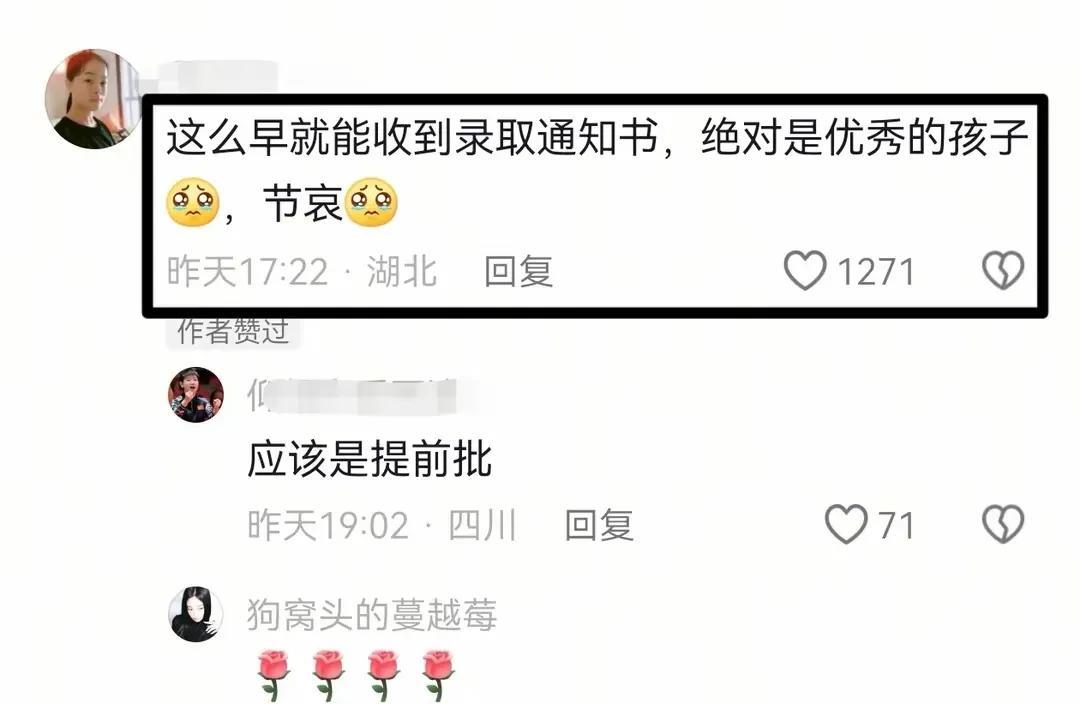Tap the 作者赞过 label
The width and height of the screenshot is (1080, 704).
coord(233,331)
